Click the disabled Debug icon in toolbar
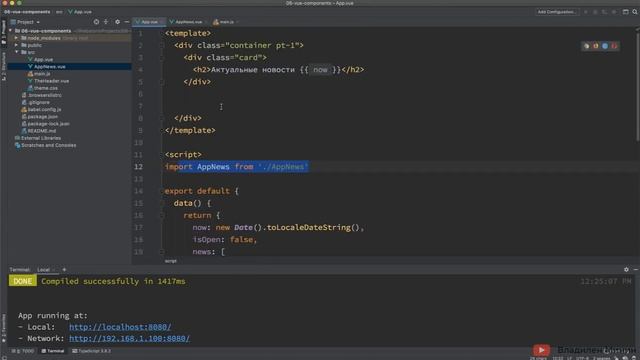The width and height of the screenshot is (640, 360). click(x=595, y=12)
